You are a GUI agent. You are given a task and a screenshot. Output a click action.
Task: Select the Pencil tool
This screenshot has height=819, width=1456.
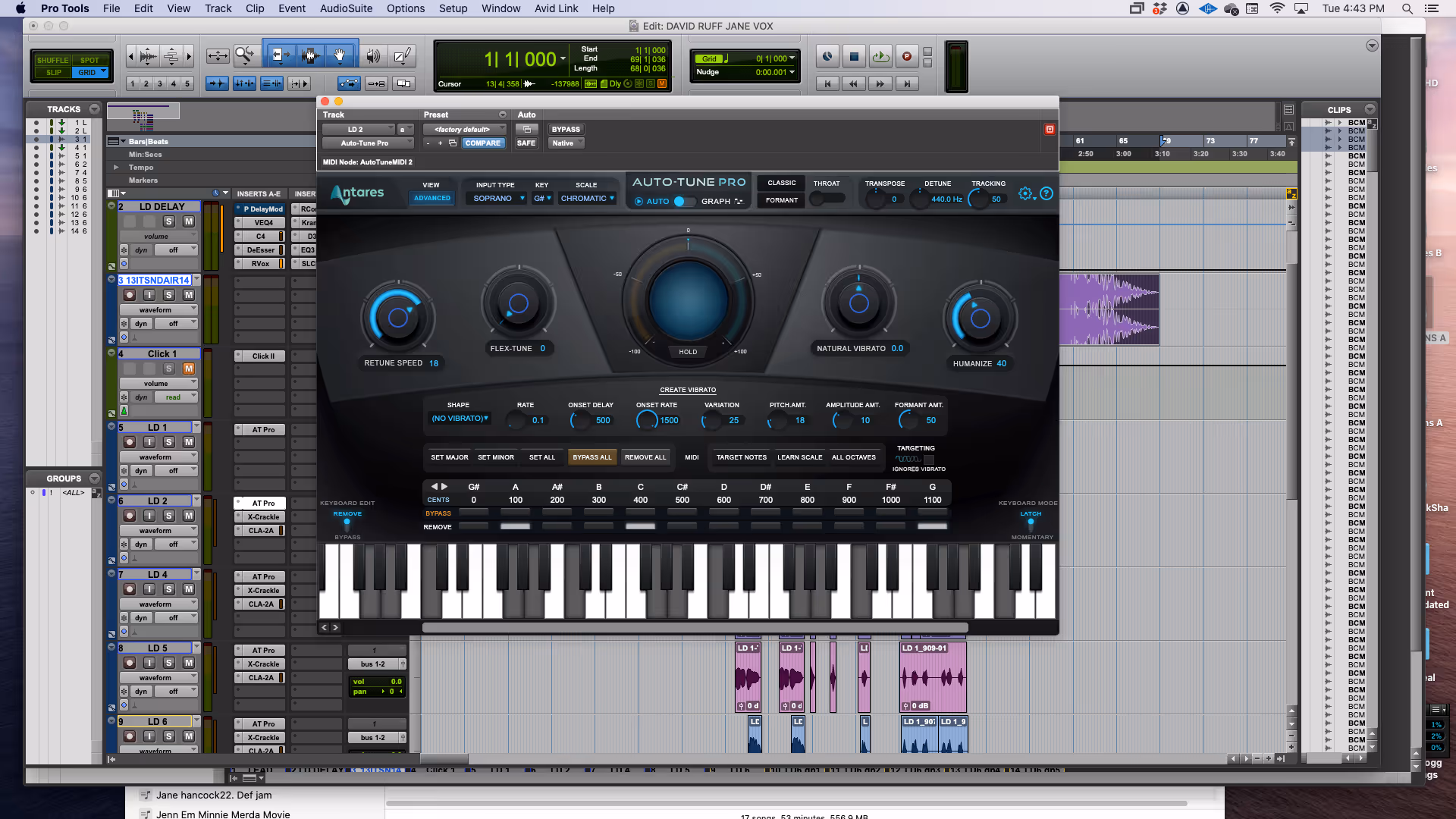coord(403,55)
